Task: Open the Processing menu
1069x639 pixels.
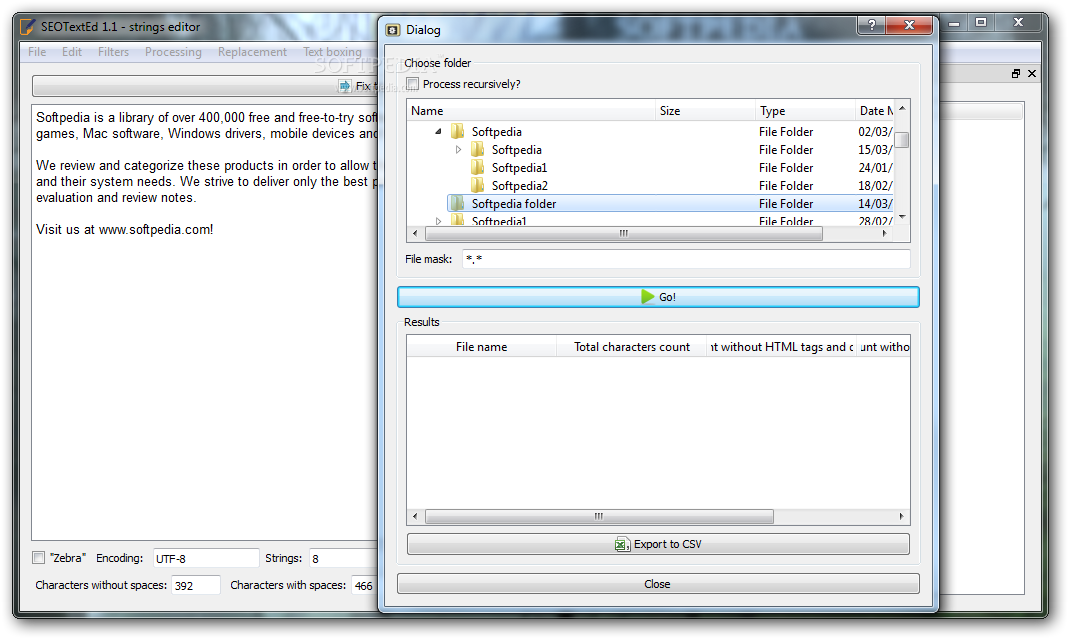Action: (x=173, y=52)
